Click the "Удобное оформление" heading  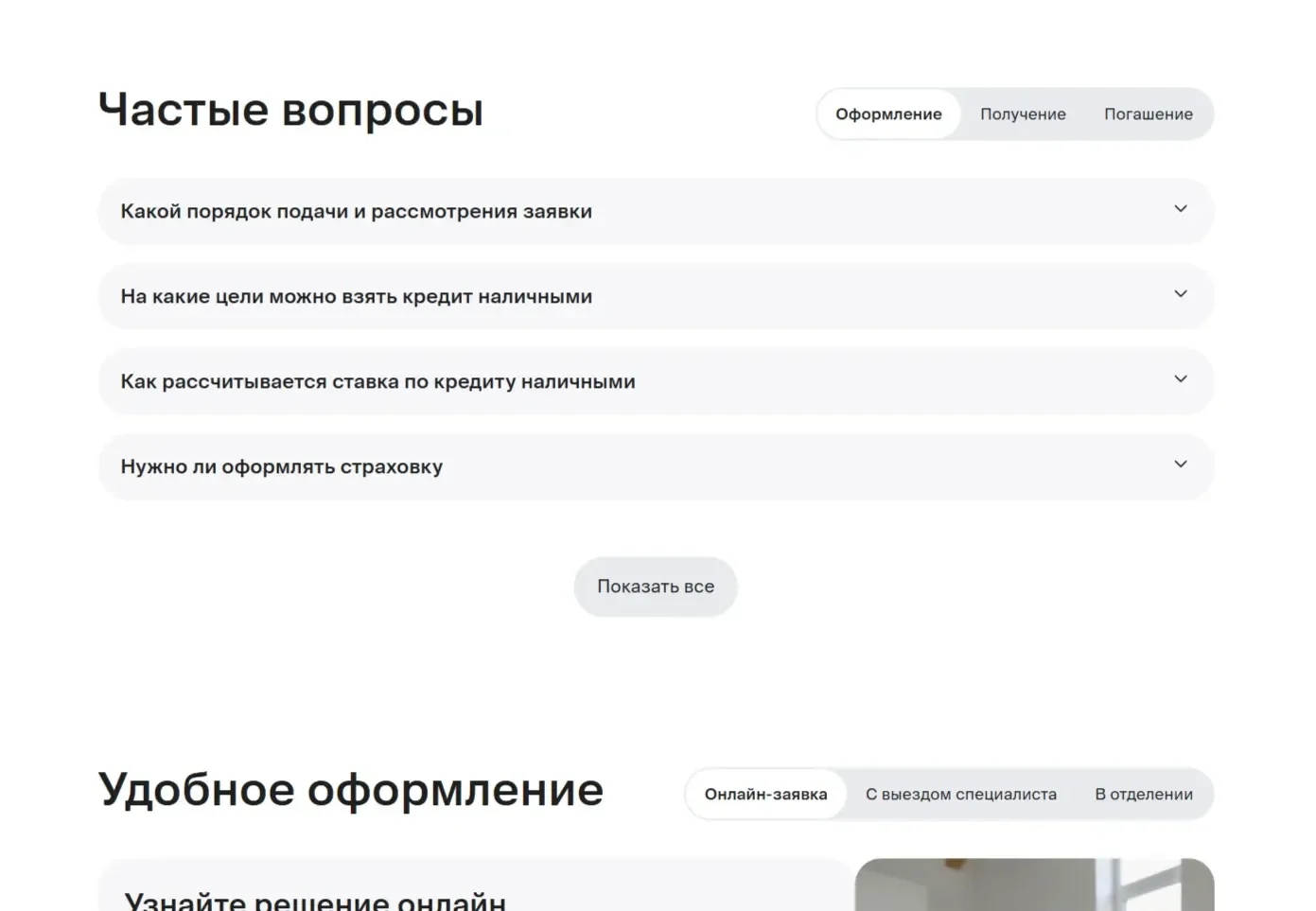(x=351, y=790)
